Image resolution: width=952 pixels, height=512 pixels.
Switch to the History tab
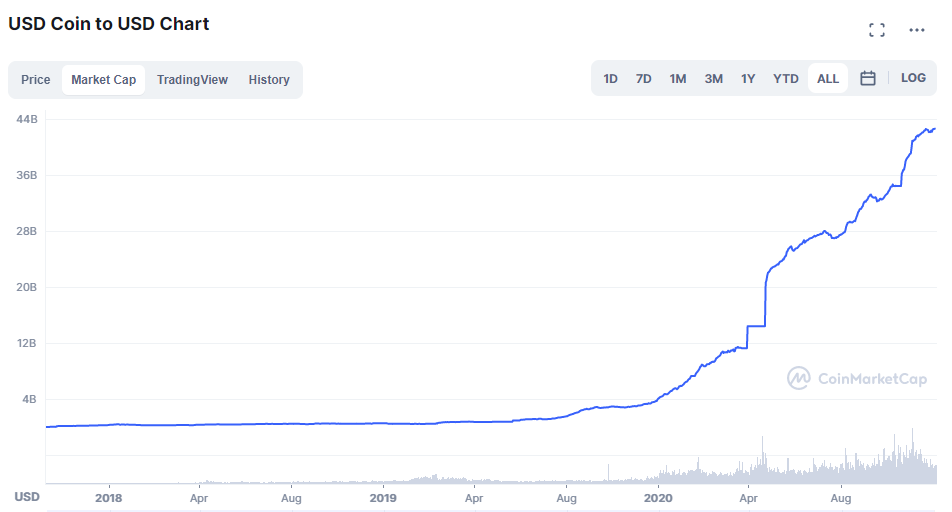269,80
